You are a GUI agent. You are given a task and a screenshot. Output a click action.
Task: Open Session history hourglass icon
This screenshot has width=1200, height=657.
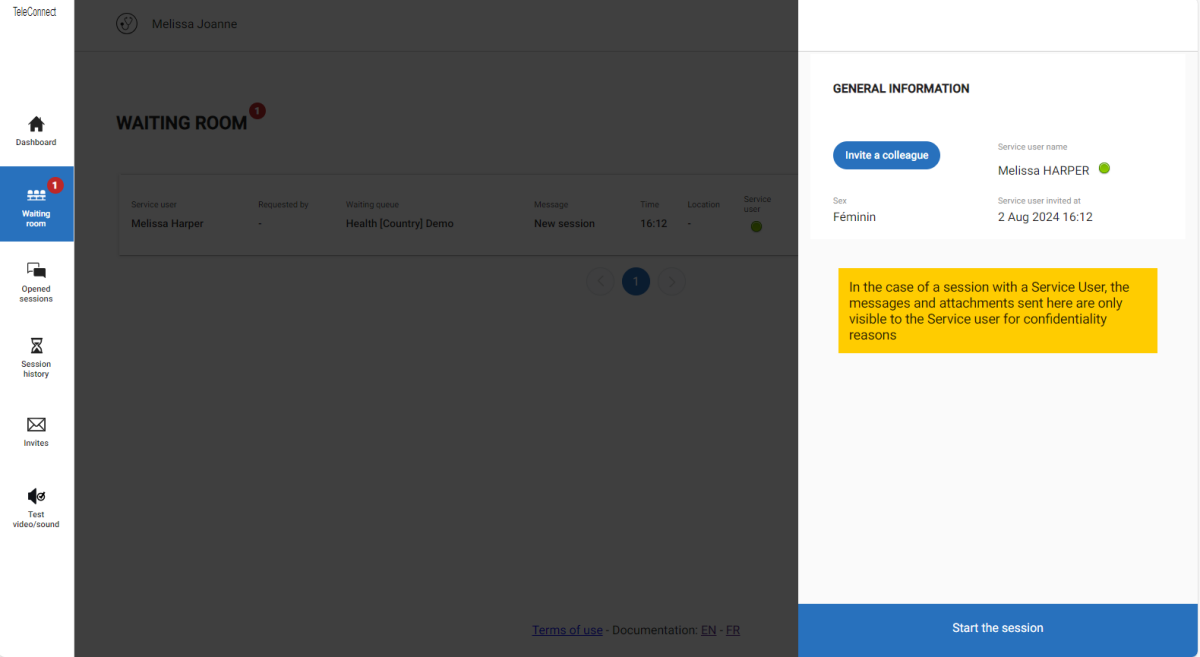click(x=36, y=346)
